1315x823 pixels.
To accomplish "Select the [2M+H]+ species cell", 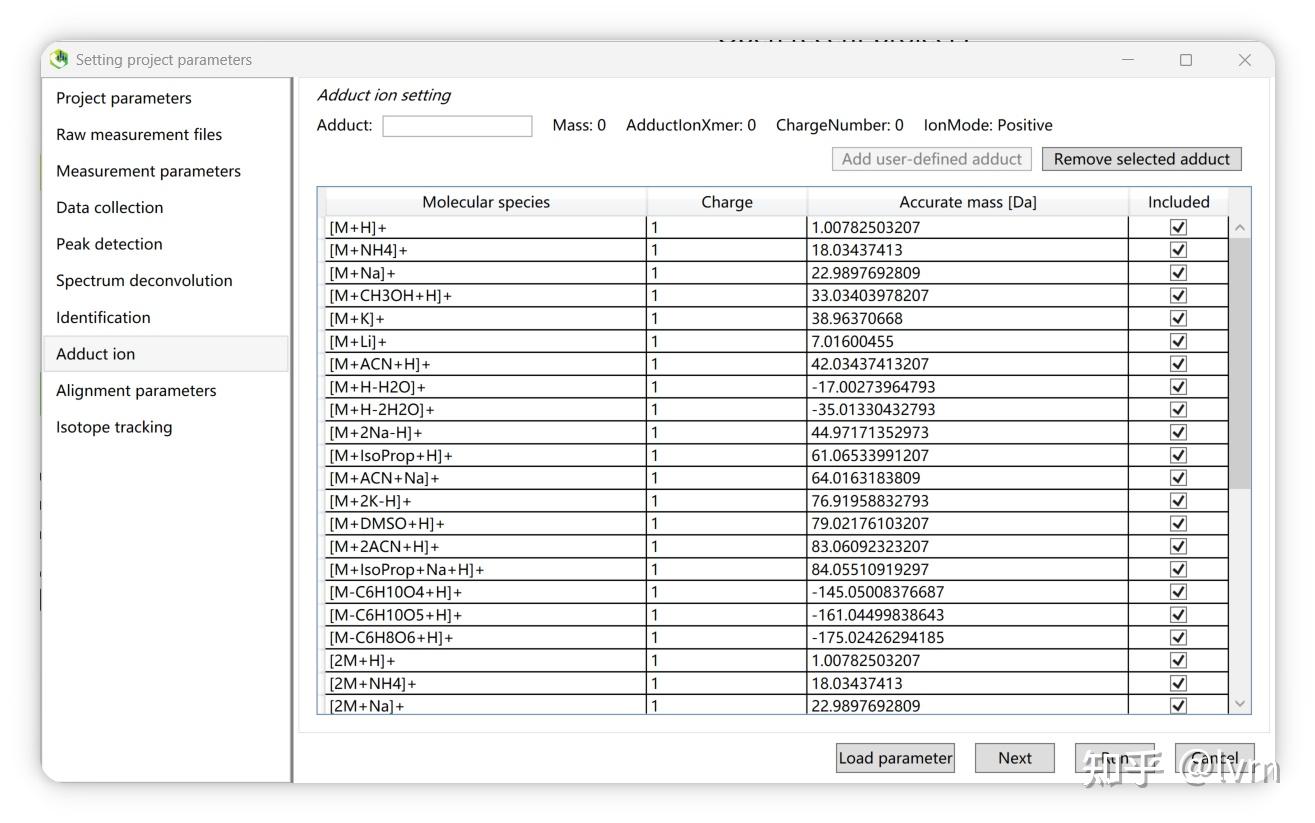I will click(x=486, y=661).
